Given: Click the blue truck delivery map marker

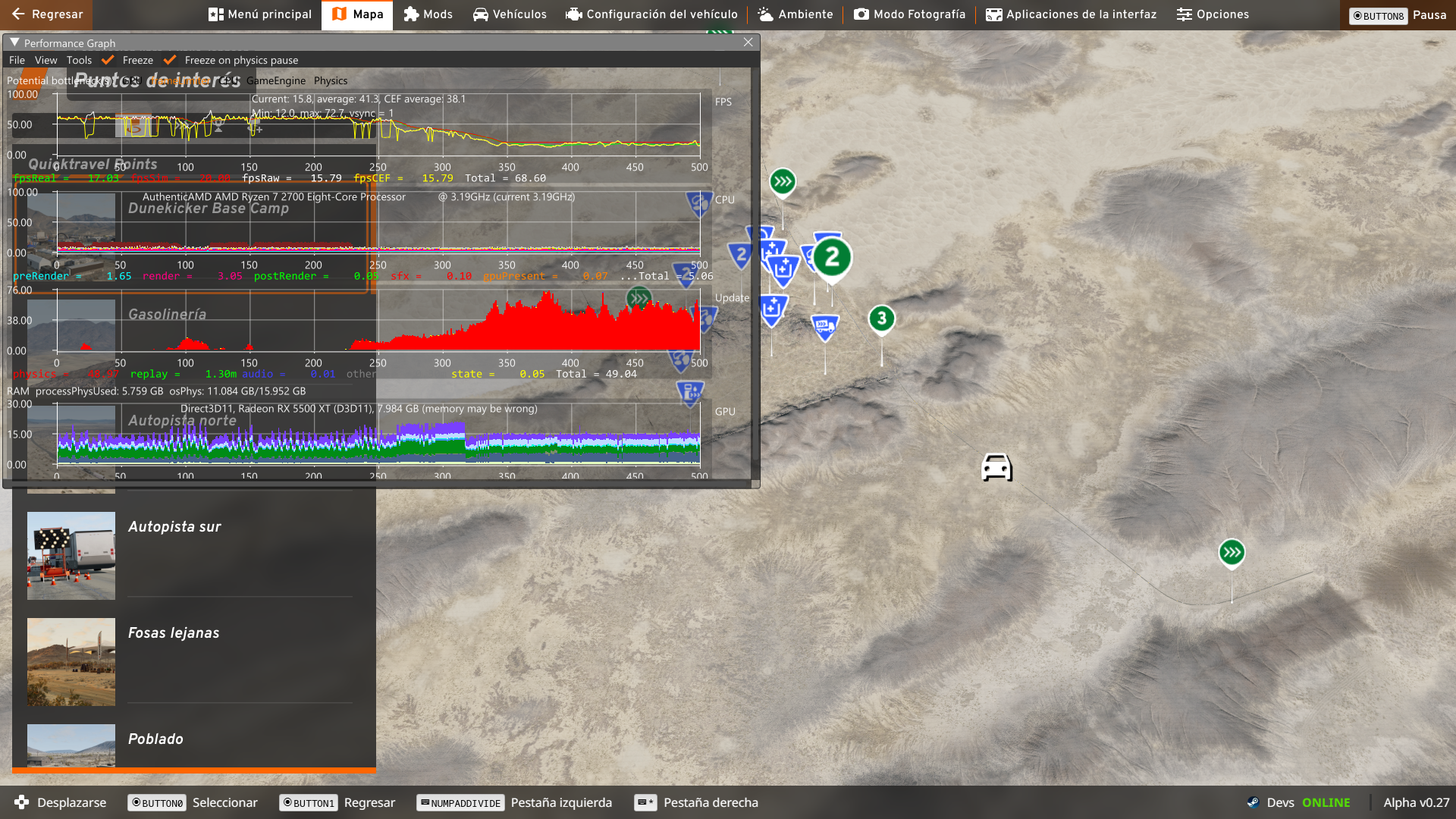Looking at the screenshot, I should [x=825, y=328].
